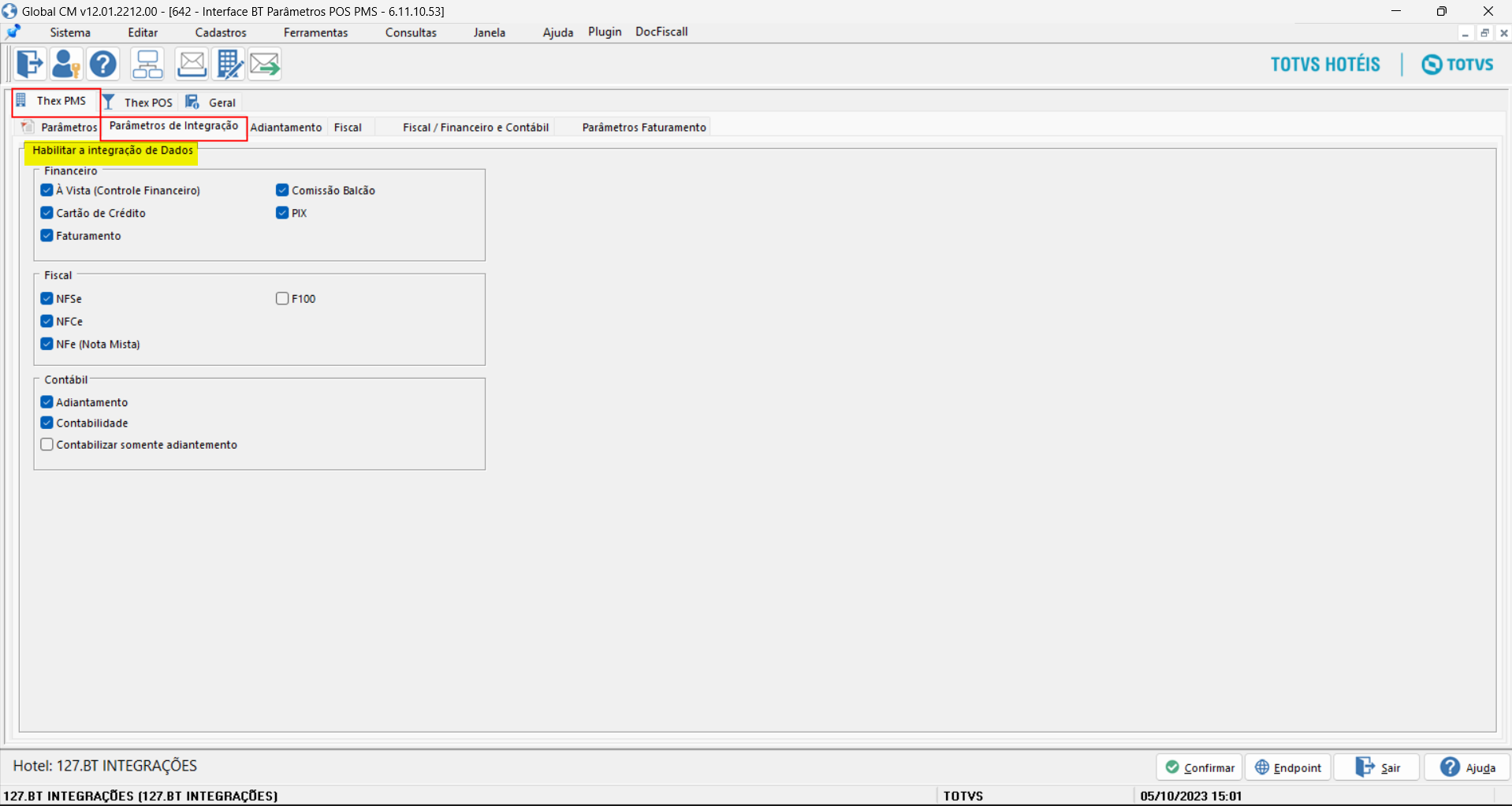
Task: Minimize the inner child window
Action: (1465, 33)
